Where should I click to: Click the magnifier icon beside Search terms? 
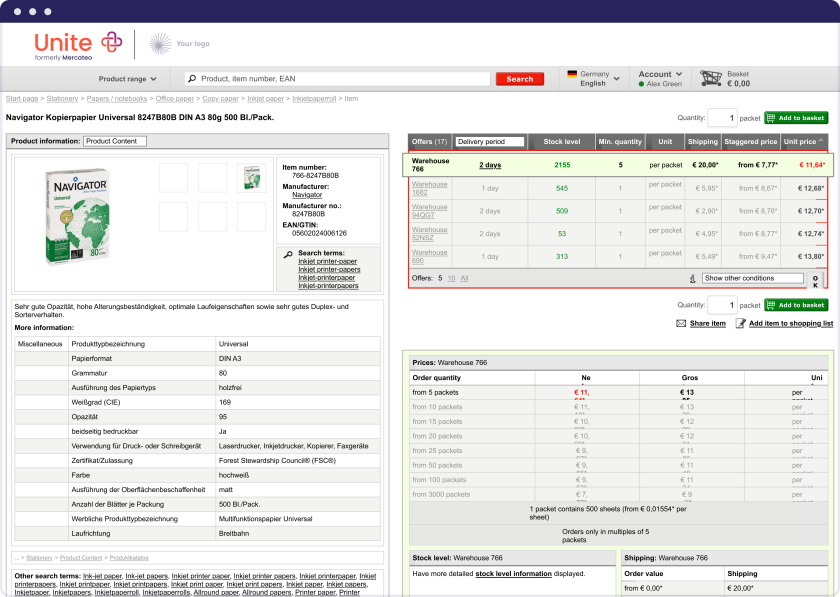tap(288, 254)
